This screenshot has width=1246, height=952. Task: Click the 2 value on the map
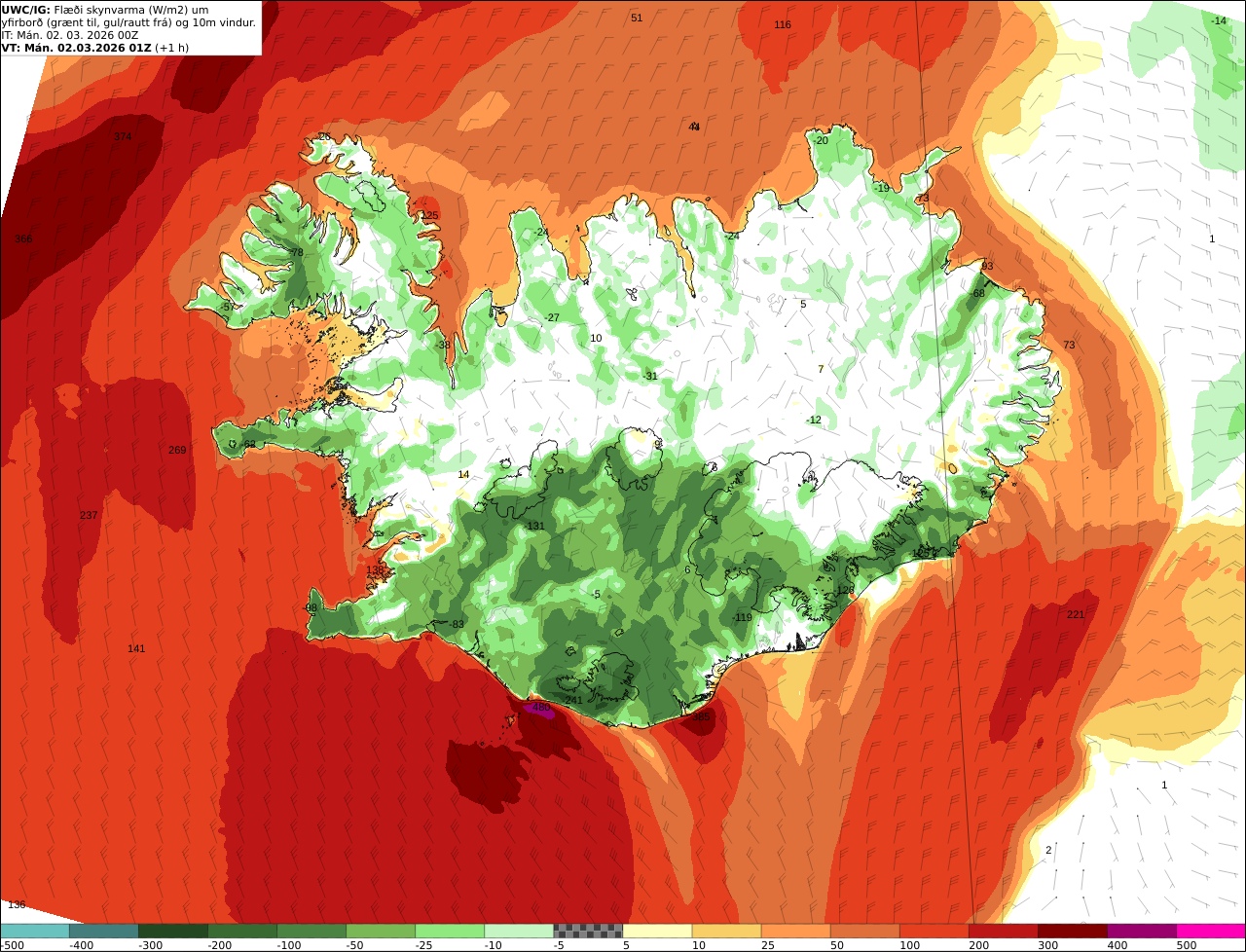pyautogui.click(x=1048, y=851)
